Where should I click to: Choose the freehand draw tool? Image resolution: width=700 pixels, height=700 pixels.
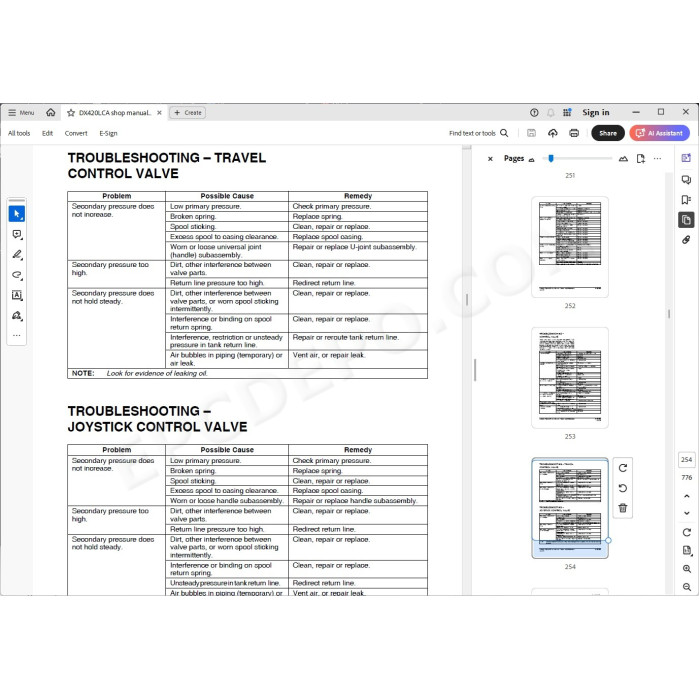[17, 275]
